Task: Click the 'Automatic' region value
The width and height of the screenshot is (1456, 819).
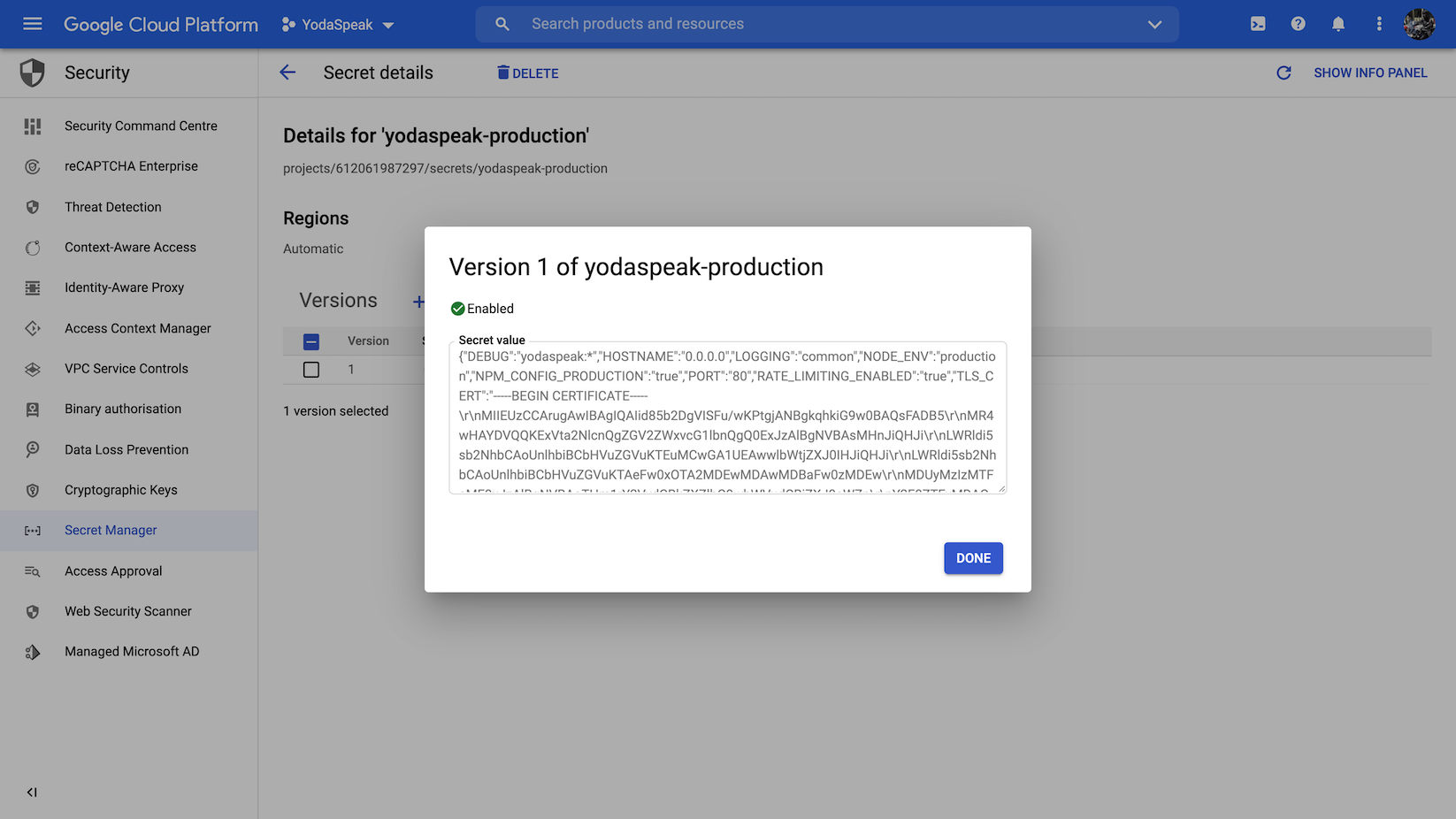Action: (x=313, y=249)
